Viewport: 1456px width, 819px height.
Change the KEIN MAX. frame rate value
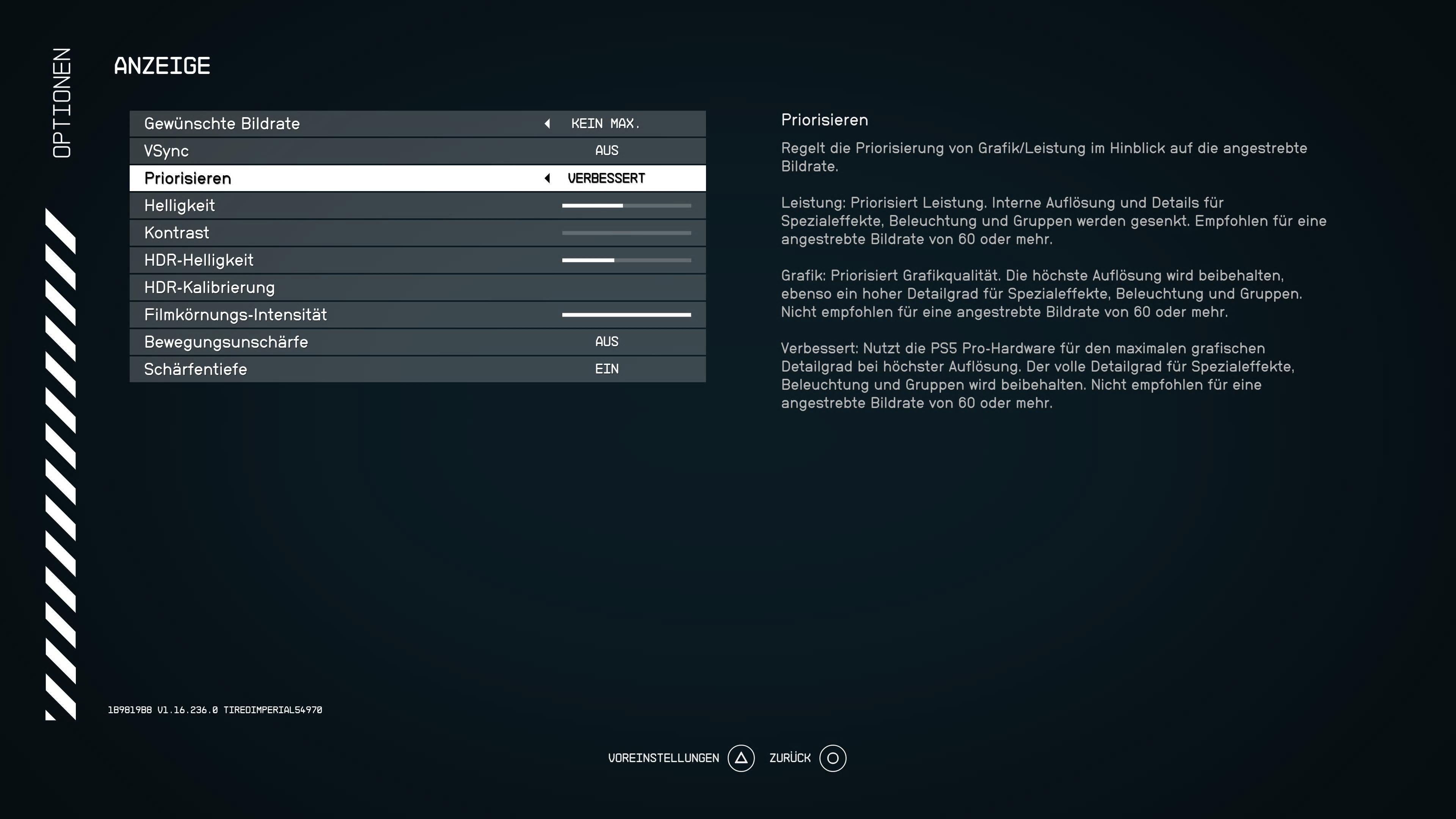[605, 123]
